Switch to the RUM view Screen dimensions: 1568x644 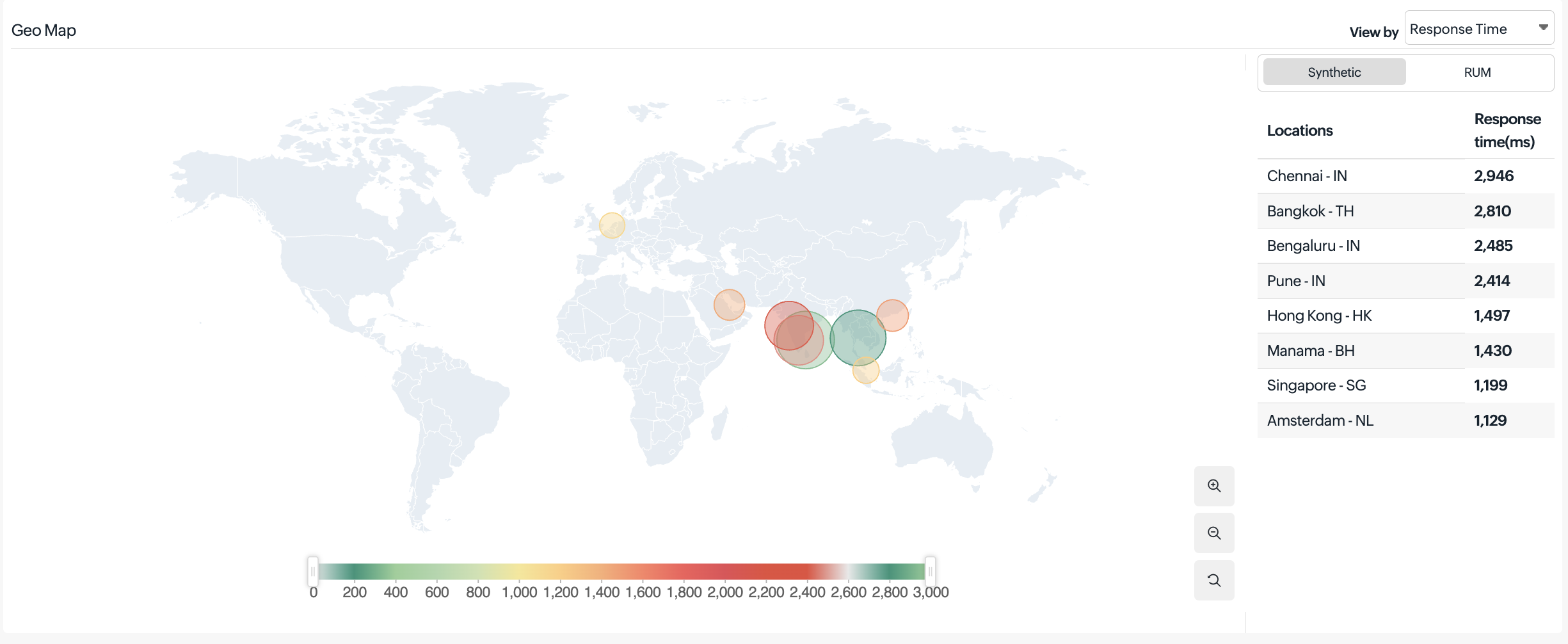click(1477, 72)
